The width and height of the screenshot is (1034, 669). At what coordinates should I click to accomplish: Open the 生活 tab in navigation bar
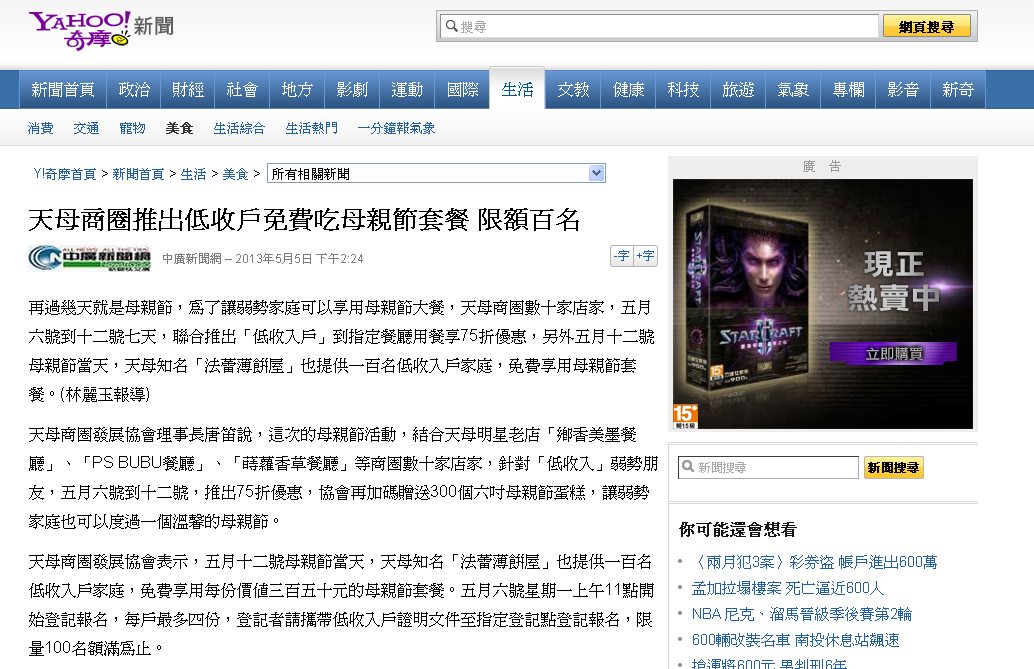click(517, 90)
